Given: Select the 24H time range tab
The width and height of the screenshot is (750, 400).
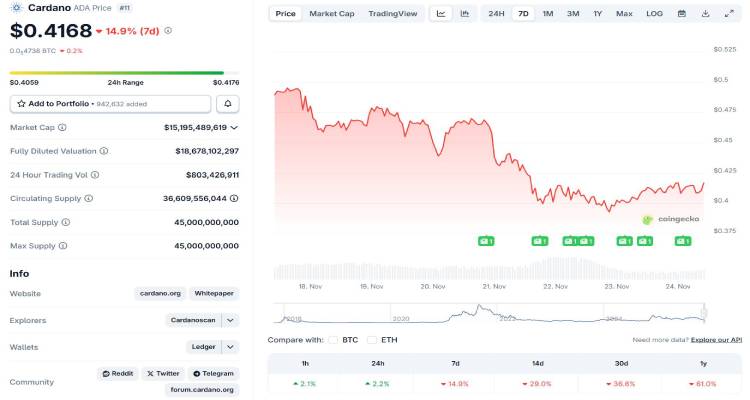Looking at the screenshot, I should point(496,14).
